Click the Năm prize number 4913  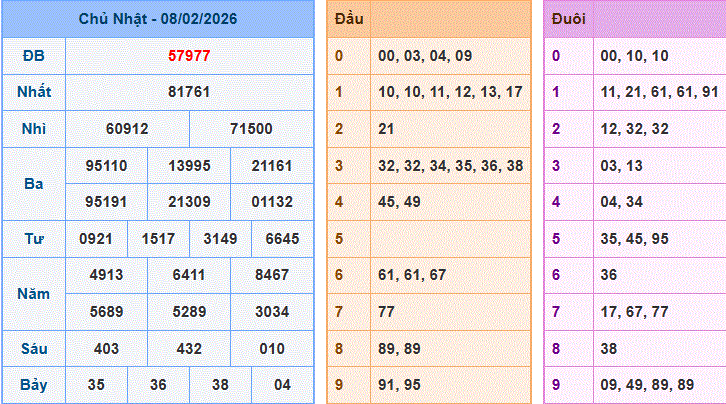coord(106,275)
